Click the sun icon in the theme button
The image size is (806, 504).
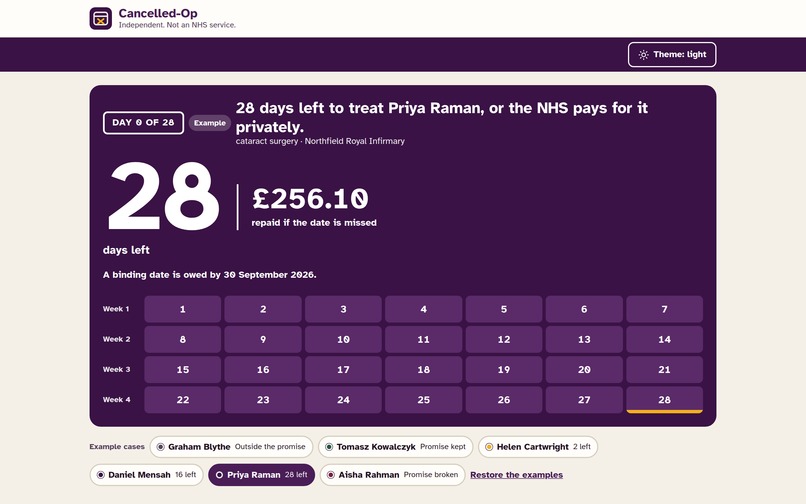[643, 55]
